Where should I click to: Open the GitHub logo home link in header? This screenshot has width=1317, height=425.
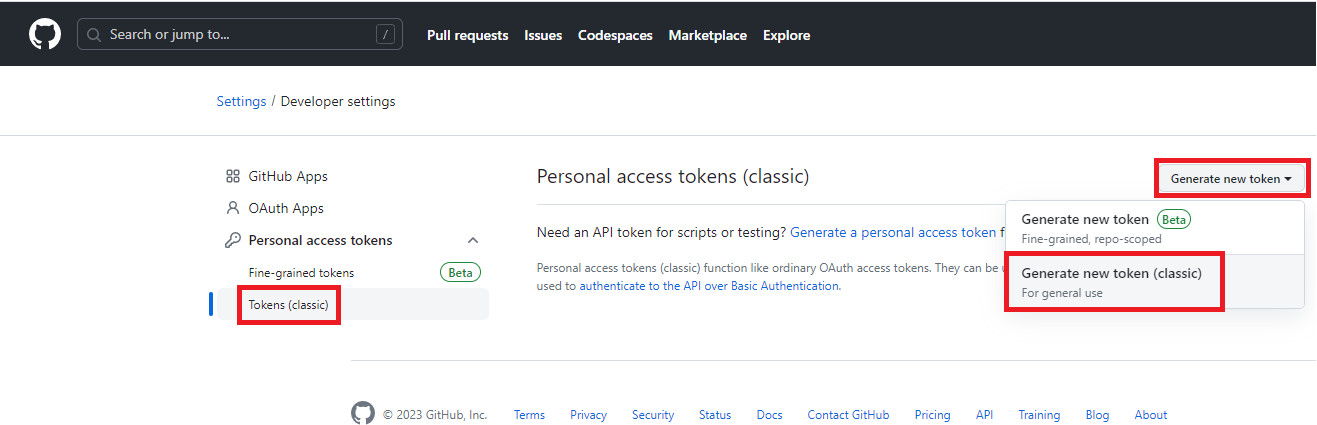tap(45, 34)
